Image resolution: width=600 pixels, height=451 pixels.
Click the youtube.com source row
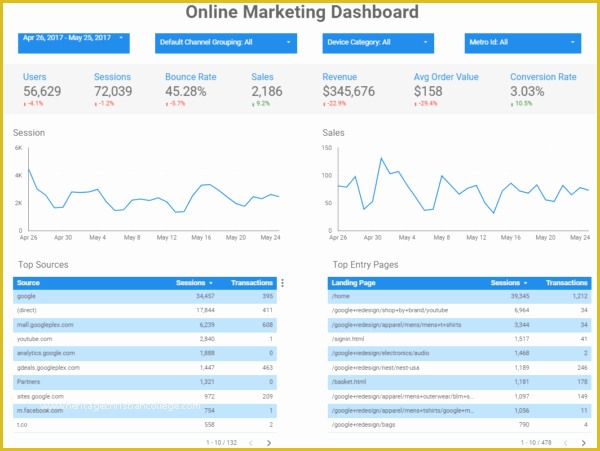click(145, 339)
